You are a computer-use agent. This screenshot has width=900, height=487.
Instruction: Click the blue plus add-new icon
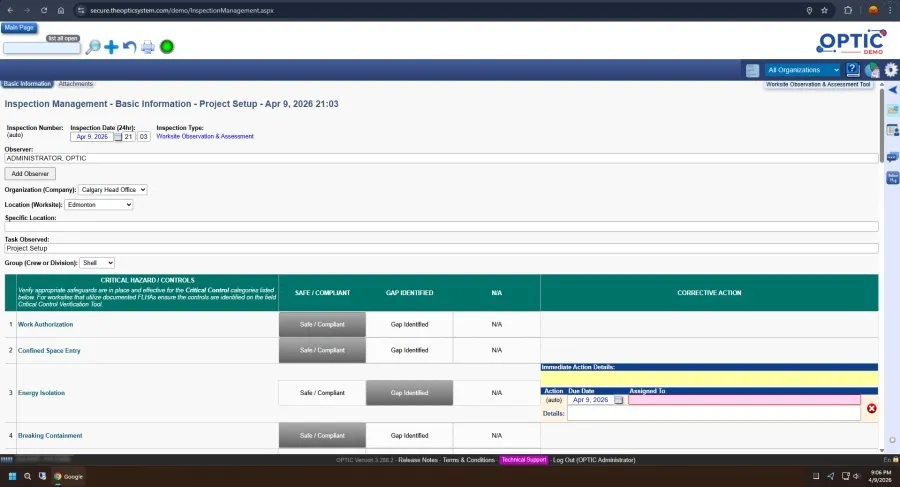[111, 47]
